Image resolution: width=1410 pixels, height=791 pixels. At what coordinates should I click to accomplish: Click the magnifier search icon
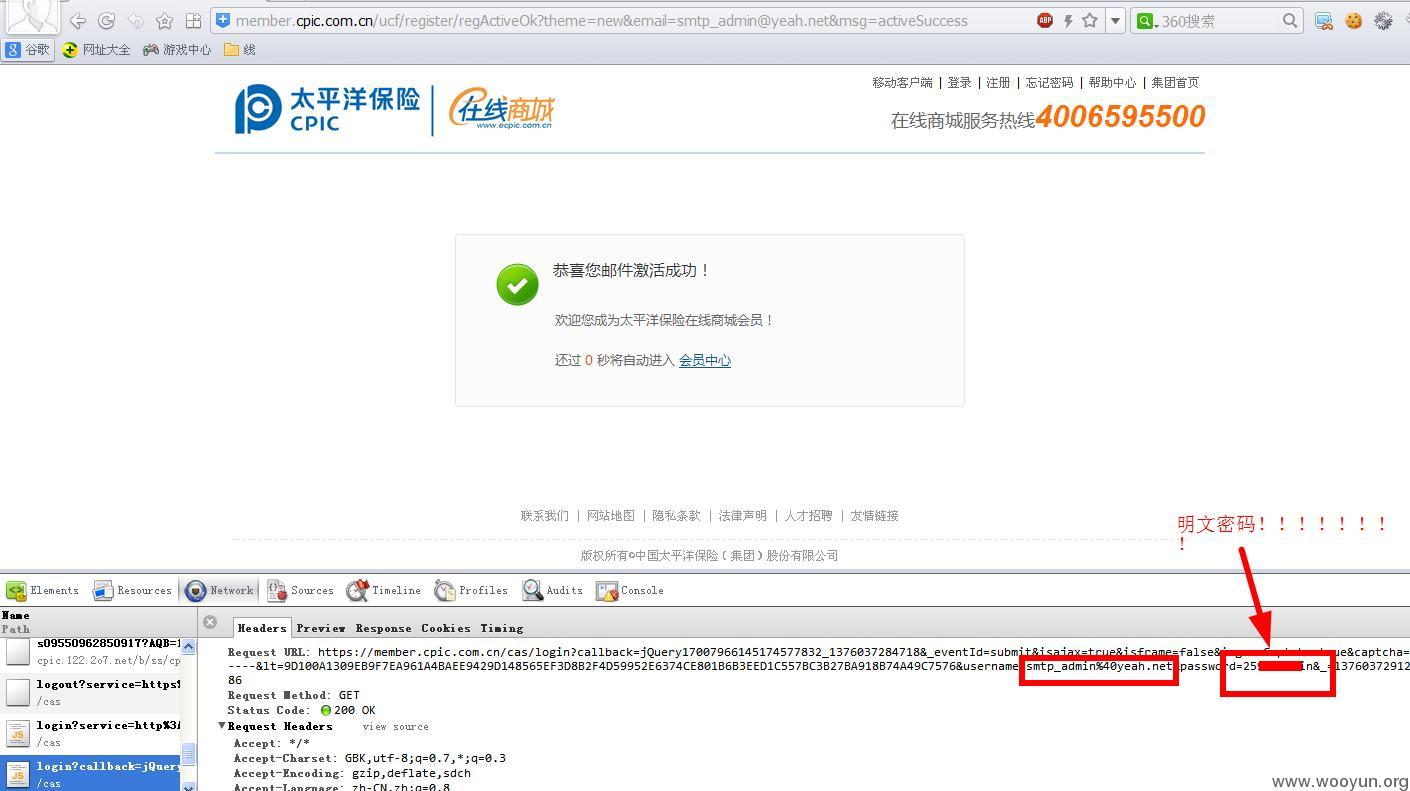point(1290,20)
